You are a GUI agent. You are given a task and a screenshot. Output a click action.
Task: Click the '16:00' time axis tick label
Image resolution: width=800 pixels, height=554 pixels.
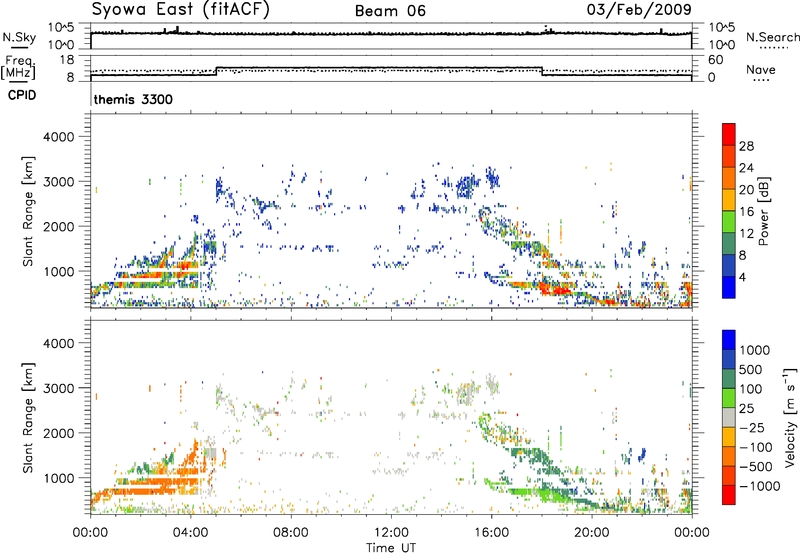pyautogui.click(x=491, y=532)
